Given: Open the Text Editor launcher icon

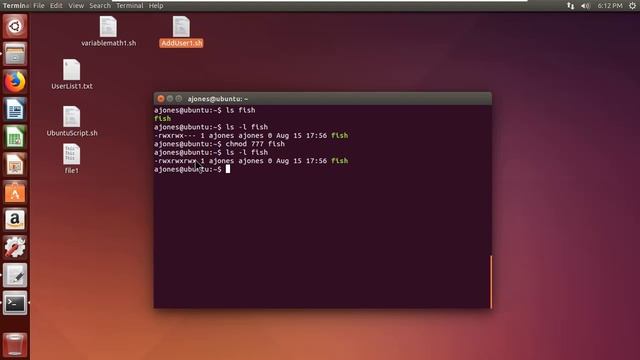Looking at the screenshot, I should [x=15, y=275].
